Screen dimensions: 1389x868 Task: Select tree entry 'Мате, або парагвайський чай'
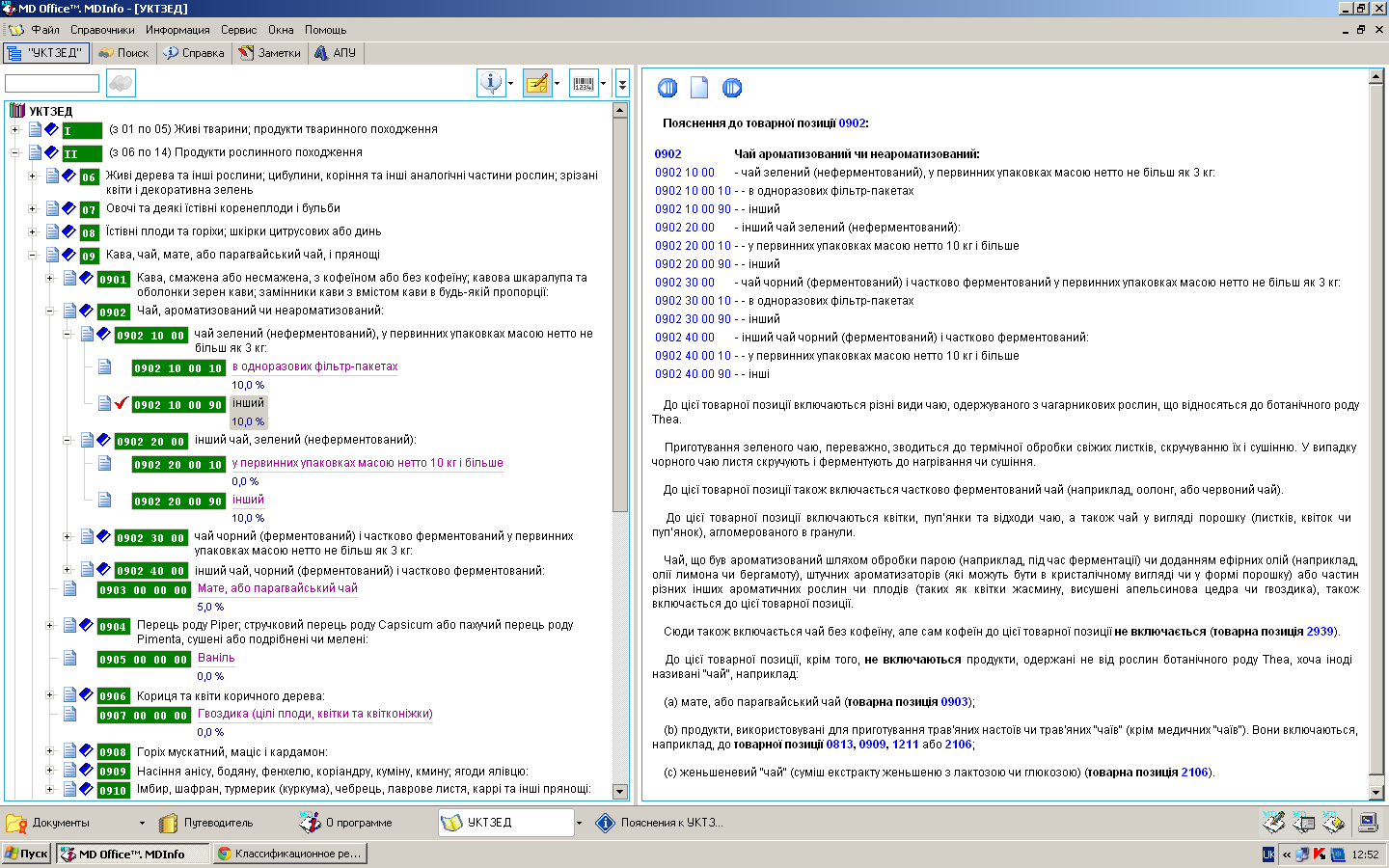point(277,588)
